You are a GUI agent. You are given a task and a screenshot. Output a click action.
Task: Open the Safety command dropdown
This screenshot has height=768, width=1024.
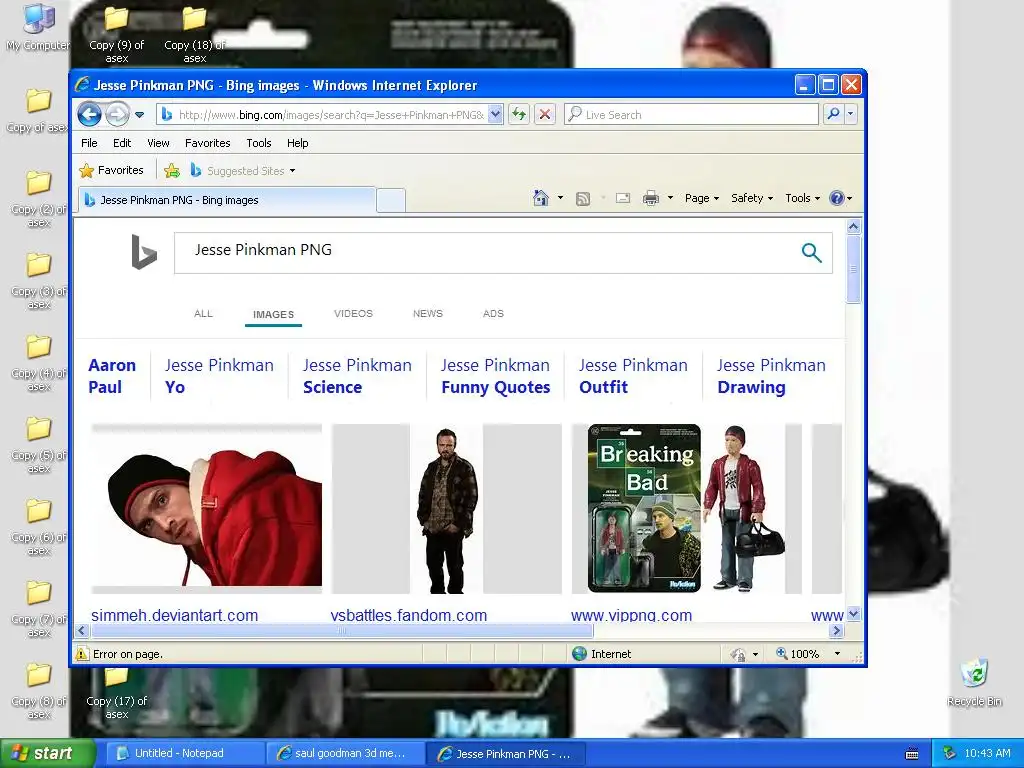click(752, 198)
